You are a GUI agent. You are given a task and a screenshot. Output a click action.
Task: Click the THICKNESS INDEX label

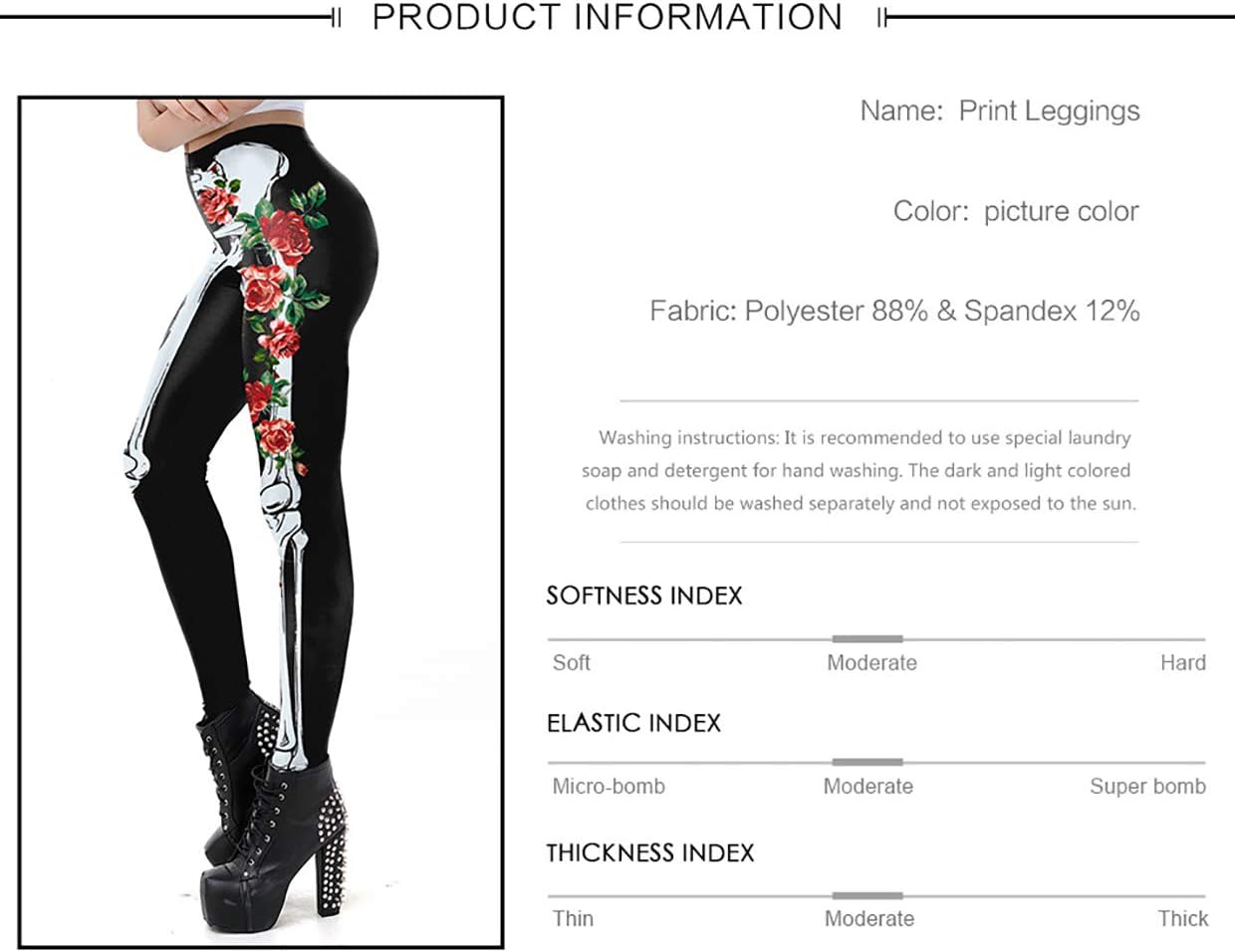pos(650,853)
